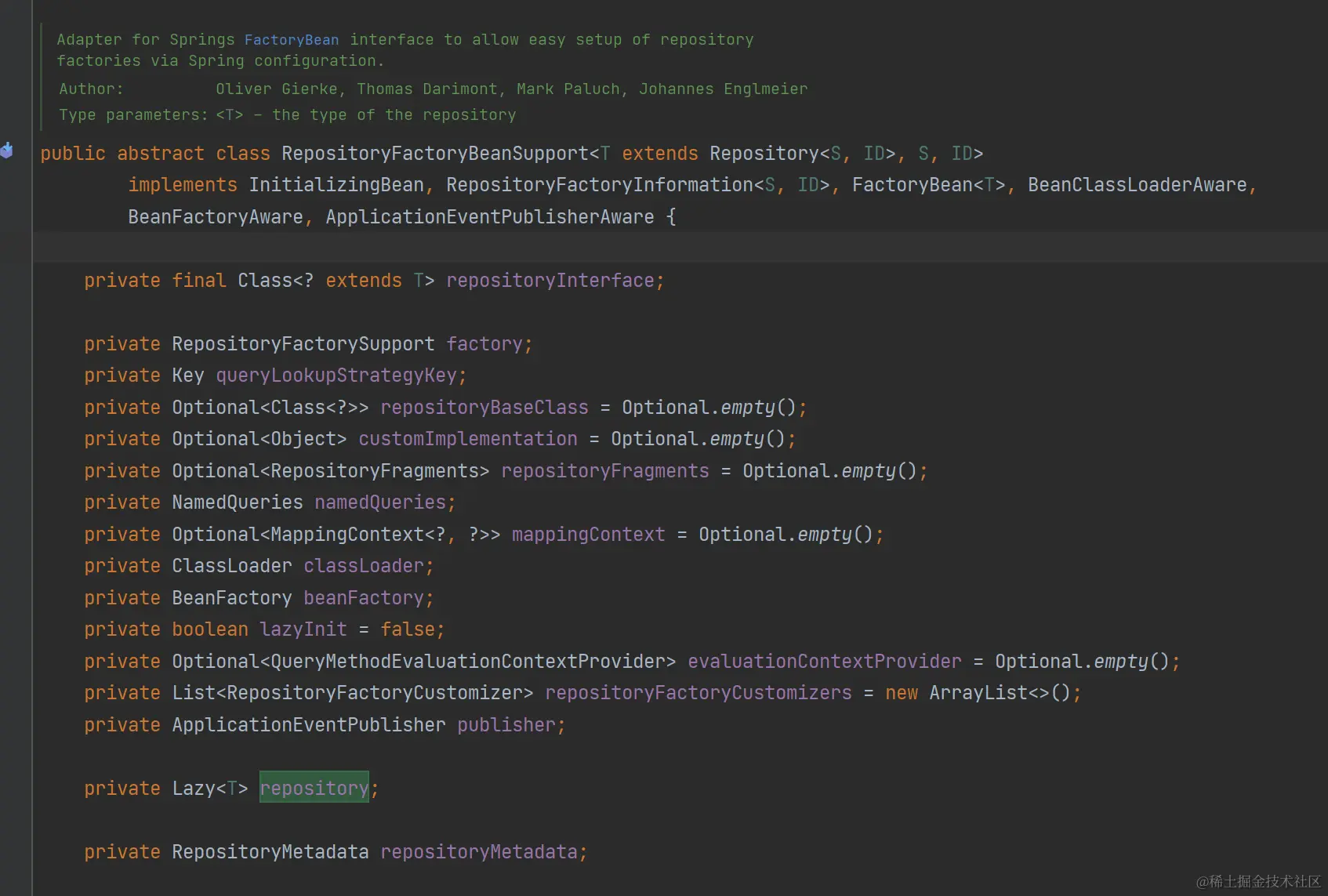This screenshot has height=896, width=1328.
Task: Click BeanFactoryAware in the implements clause
Action: coord(216,217)
